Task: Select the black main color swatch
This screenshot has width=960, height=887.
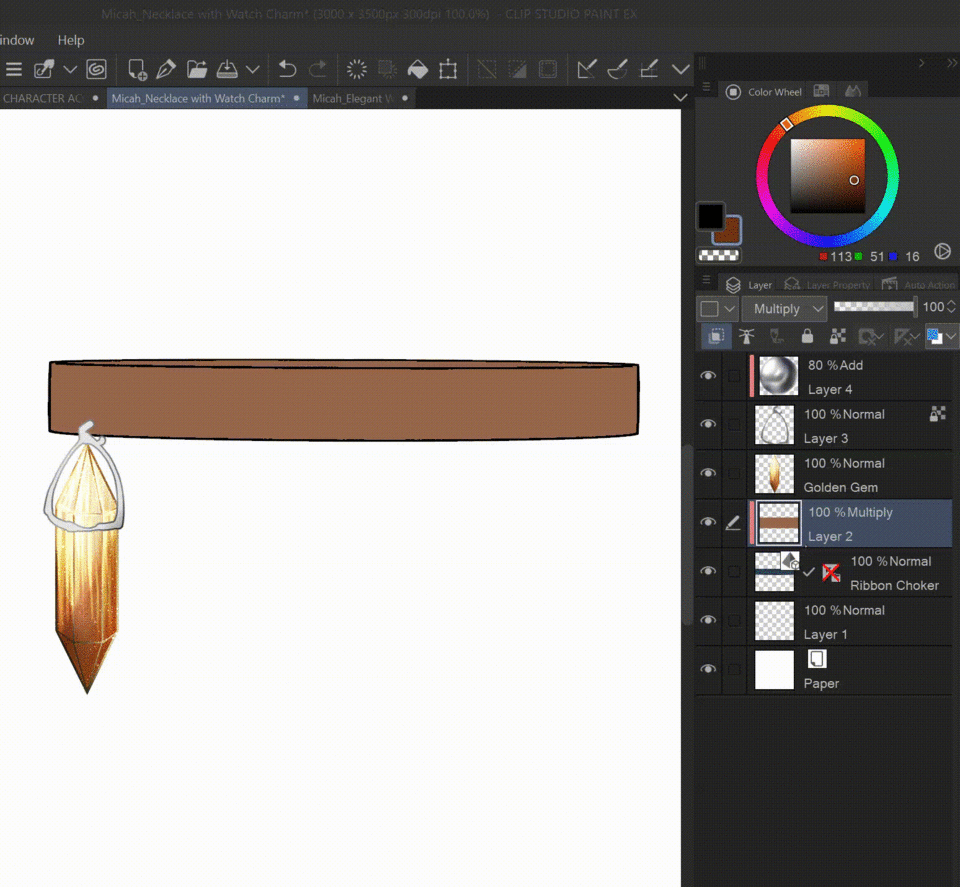Action: pyautogui.click(x=710, y=215)
